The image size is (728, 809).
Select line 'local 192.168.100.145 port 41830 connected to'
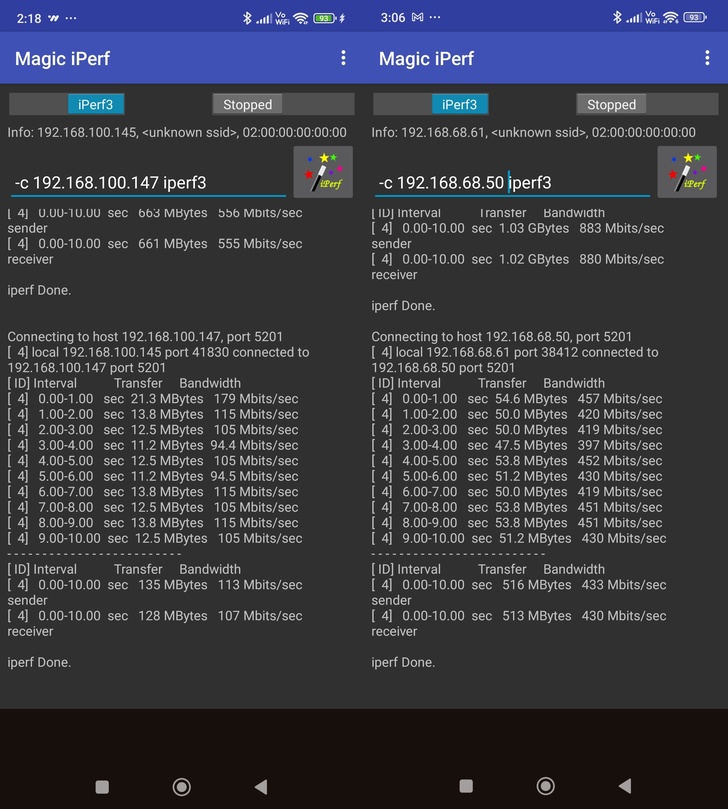158,352
